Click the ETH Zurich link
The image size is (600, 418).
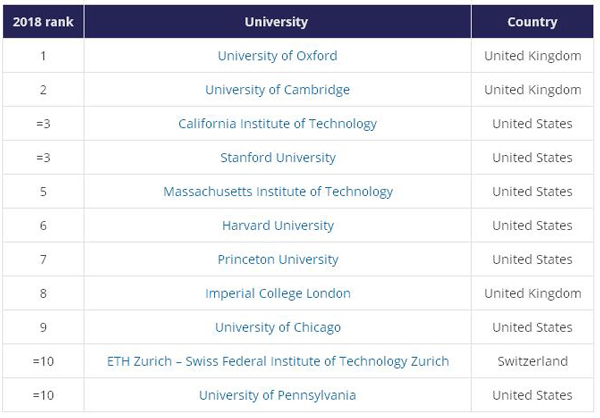pos(277,361)
